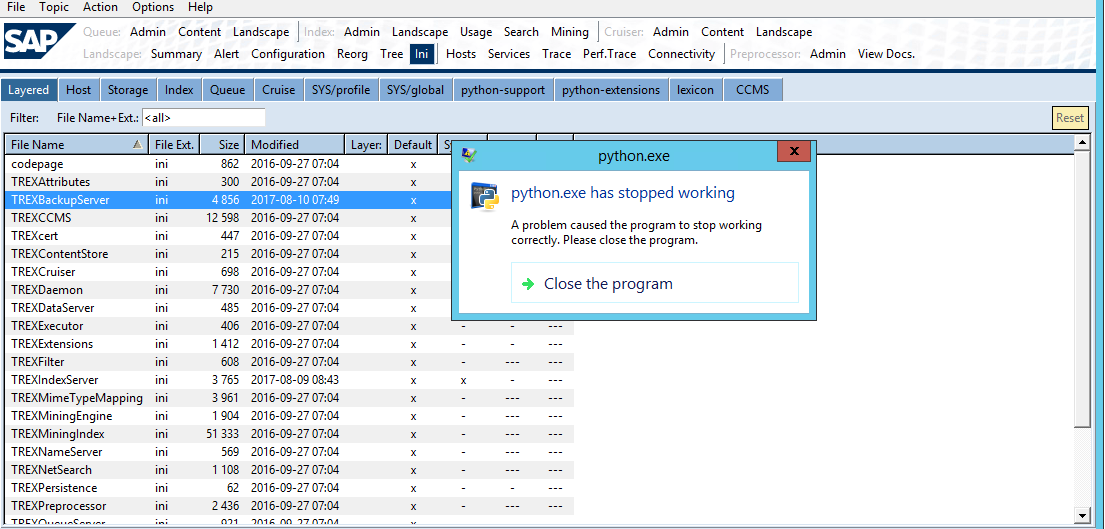Switch to the CCMS tab

tap(753, 89)
